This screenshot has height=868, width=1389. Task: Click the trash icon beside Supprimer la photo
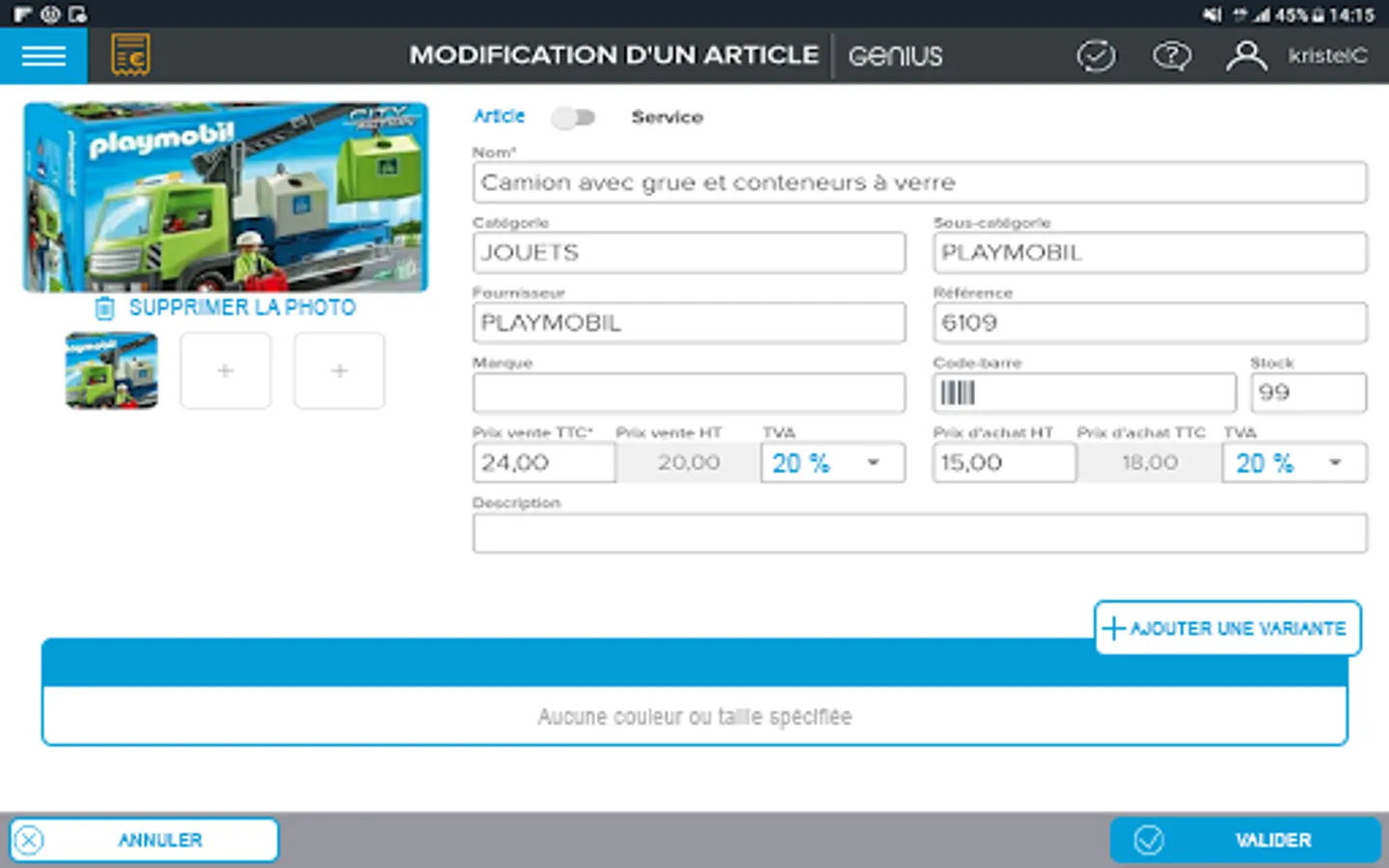pyautogui.click(x=104, y=309)
